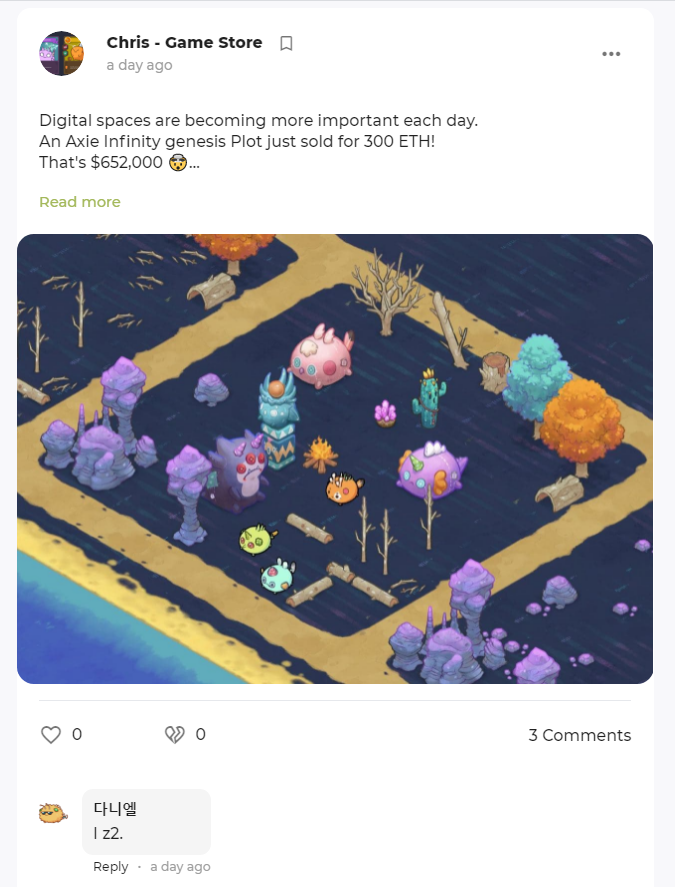This screenshot has height=887, width=675.
Task: Click the commenter's orange Axie avatar
Action: click(x=53, y=813)
